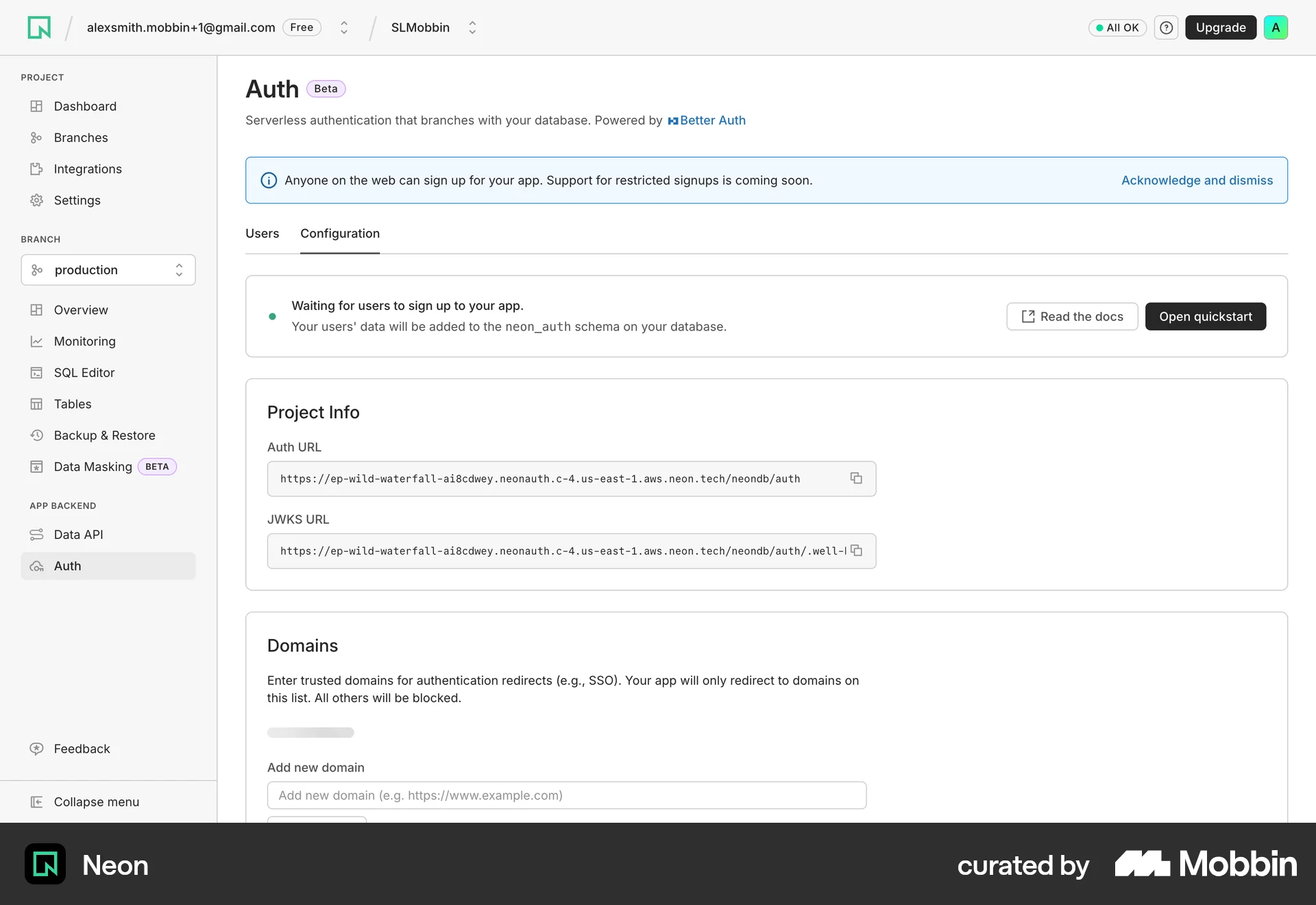Open Feedback from the sidebar
The image size is (1316, 905).
pos(108,749)
